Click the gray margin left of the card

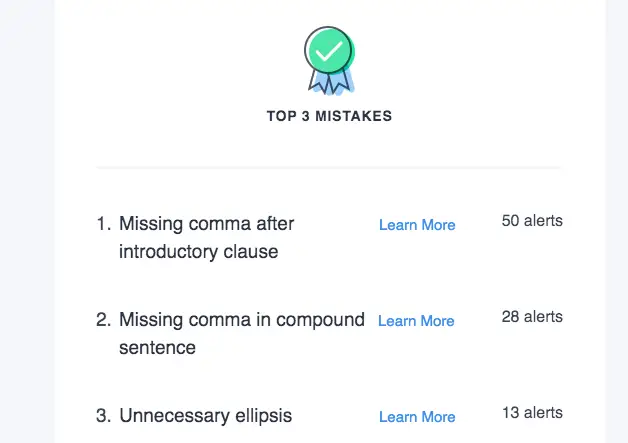[x=27, y=222]
